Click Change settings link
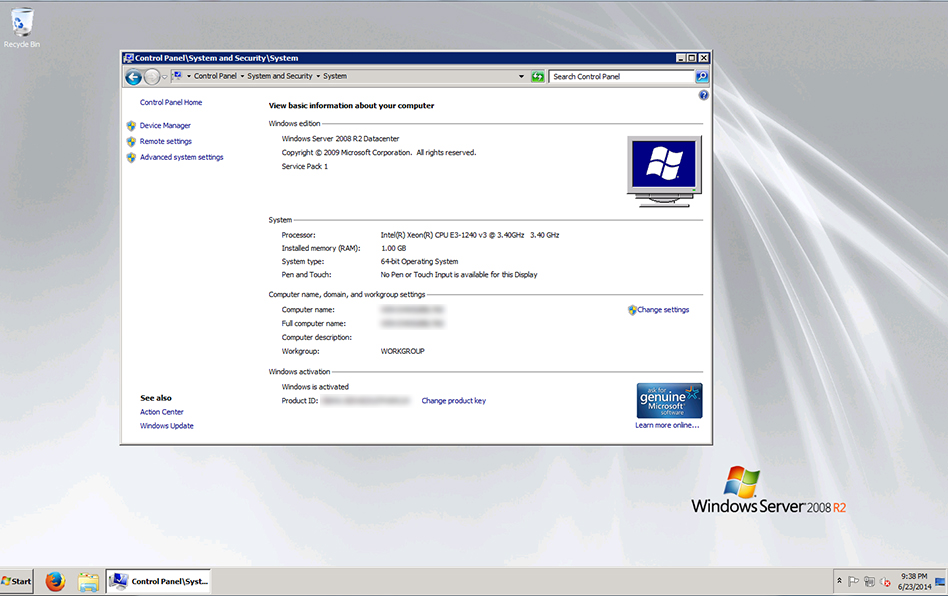The width and height of the screenshot is (948, 596). (663, 309)
